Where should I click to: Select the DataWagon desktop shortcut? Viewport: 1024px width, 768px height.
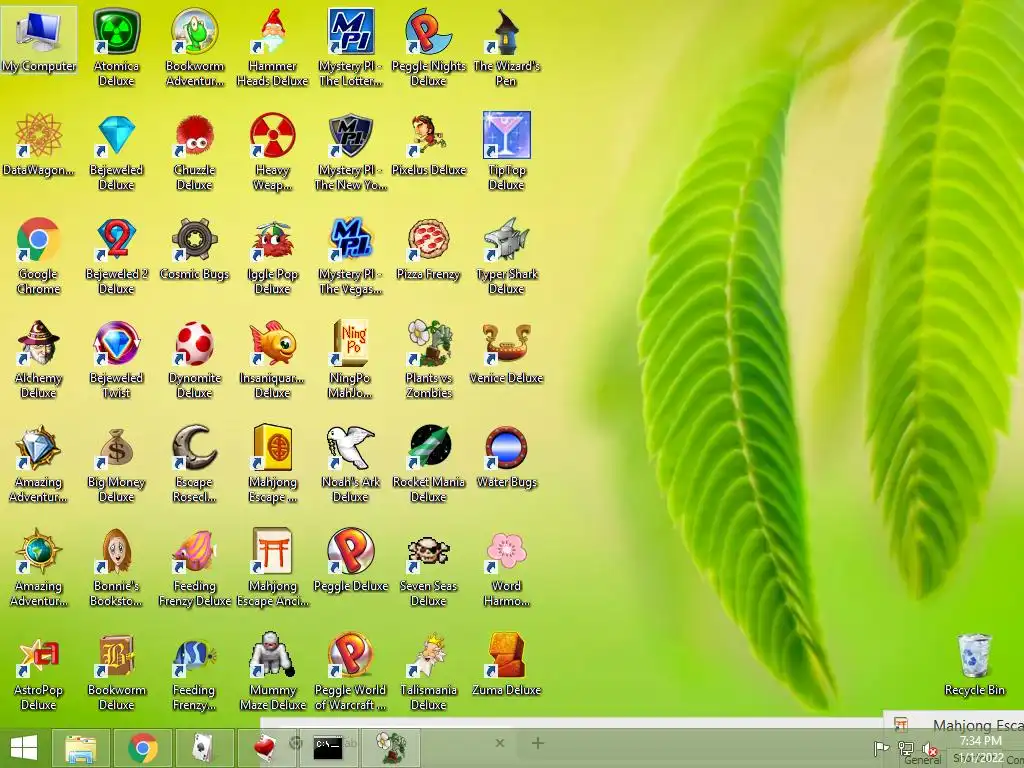[x=39, y=144]
